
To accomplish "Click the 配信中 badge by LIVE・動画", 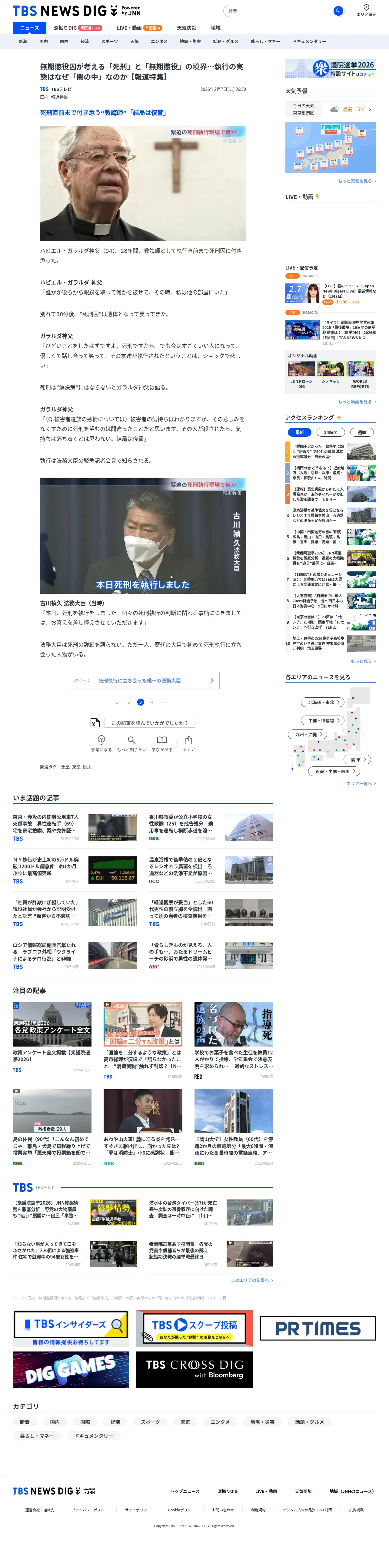I will [153, 28].
